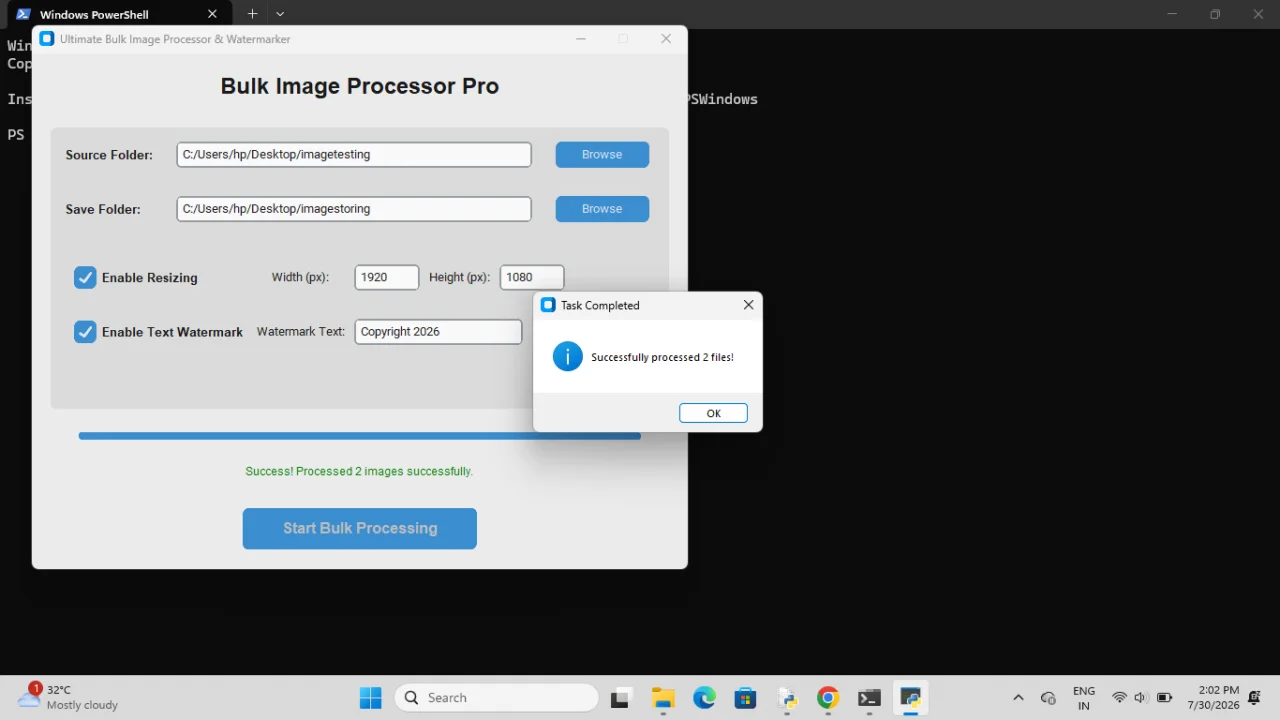The height and width of the screenshot is (720, 1280).
Task: Click the Wi-Fi network tray icon
Action: [x=1119, y=697]
